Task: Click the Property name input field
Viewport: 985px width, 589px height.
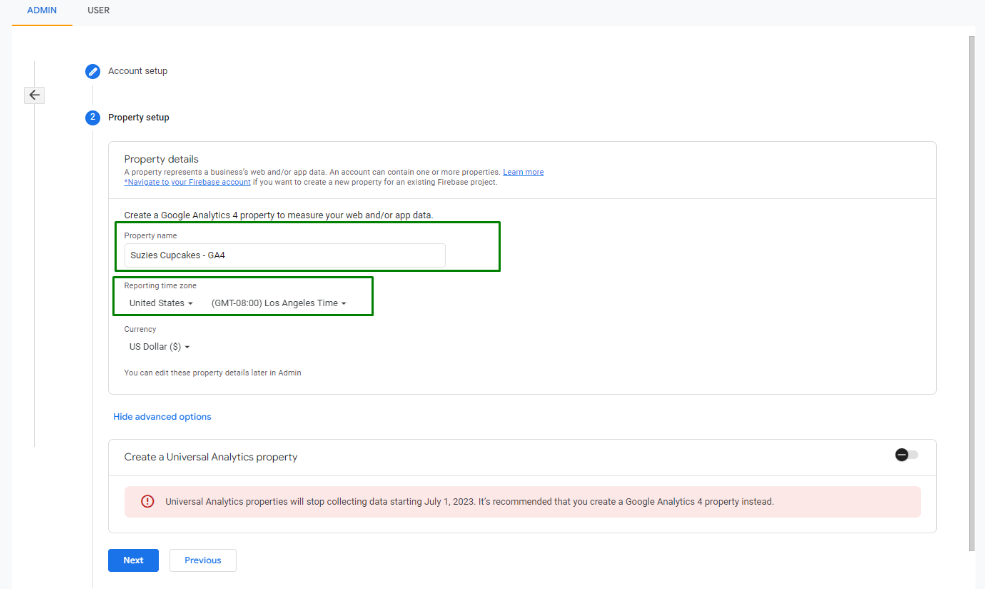Action: [x=285, y=255]
